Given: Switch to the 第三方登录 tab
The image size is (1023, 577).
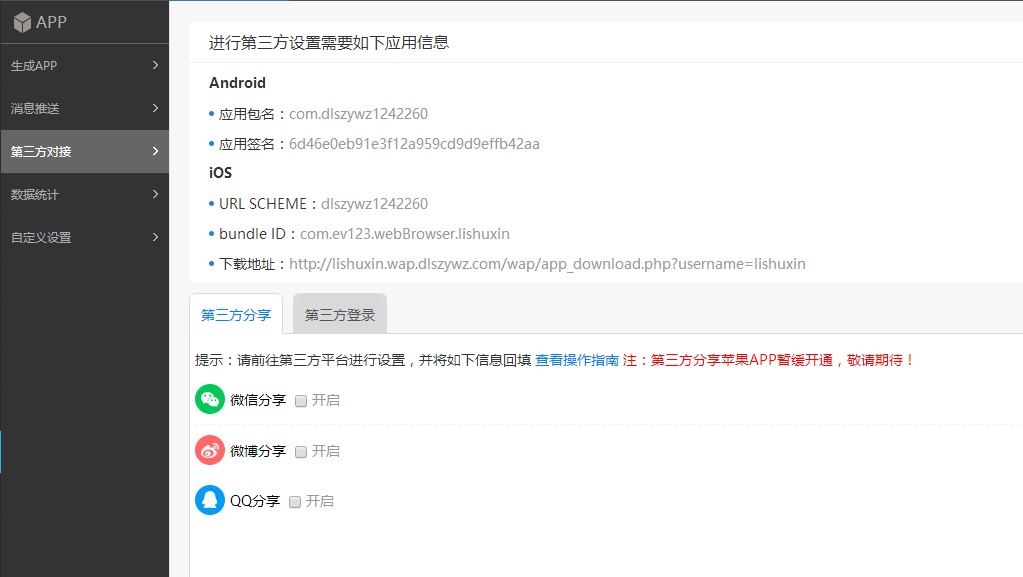Looking at the screenshot, I should point(340,315).
